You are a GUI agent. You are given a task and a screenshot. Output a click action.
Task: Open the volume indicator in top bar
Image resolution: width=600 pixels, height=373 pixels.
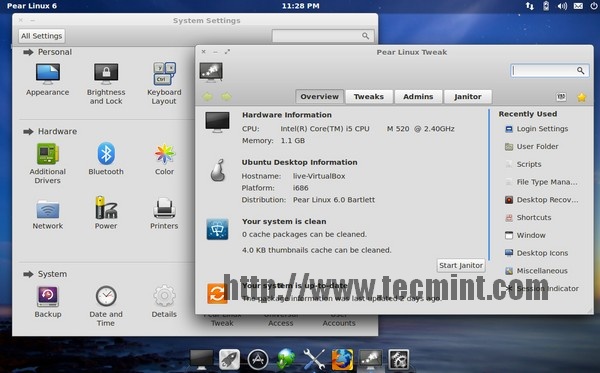tap(562, 6)
